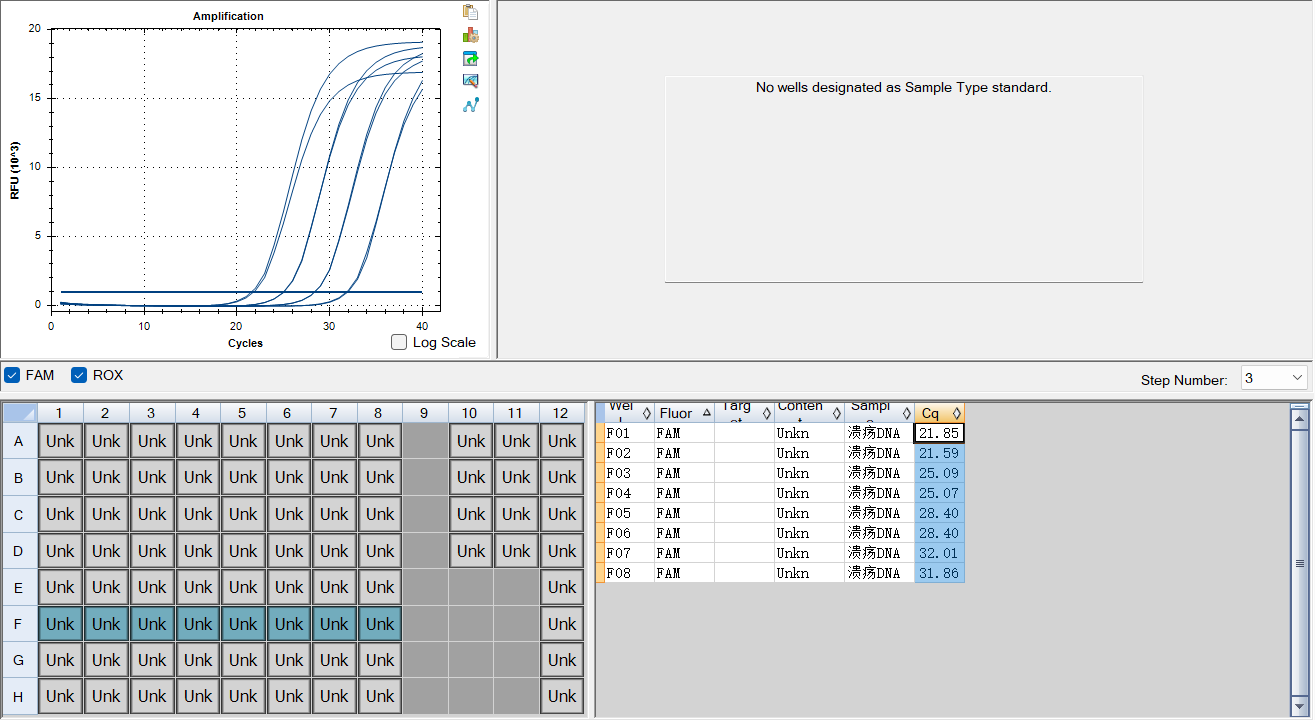Viewport: 1315px width, 720px height.
Task: Click sample name cell in F06 row
Action: pos(879,533)
